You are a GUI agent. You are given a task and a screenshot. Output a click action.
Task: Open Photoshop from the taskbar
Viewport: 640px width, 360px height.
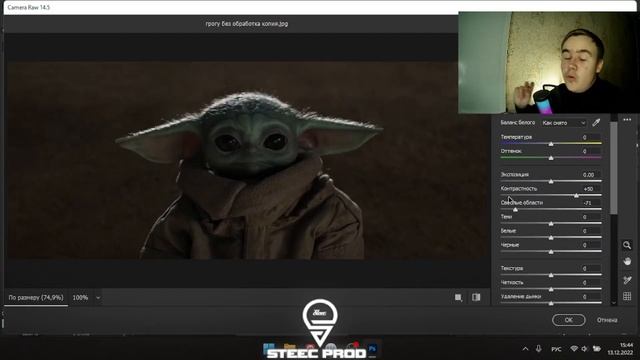pos(373,349)
